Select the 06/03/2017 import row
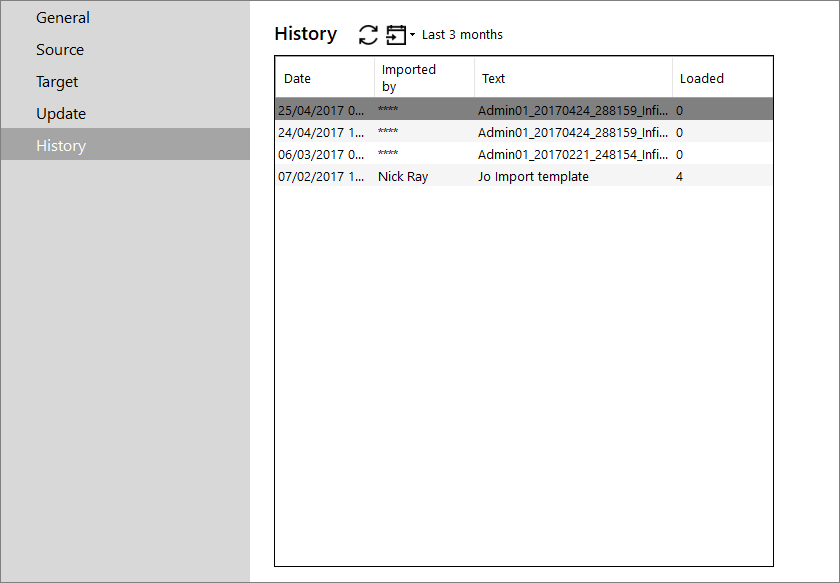 (x=524, y=154)
